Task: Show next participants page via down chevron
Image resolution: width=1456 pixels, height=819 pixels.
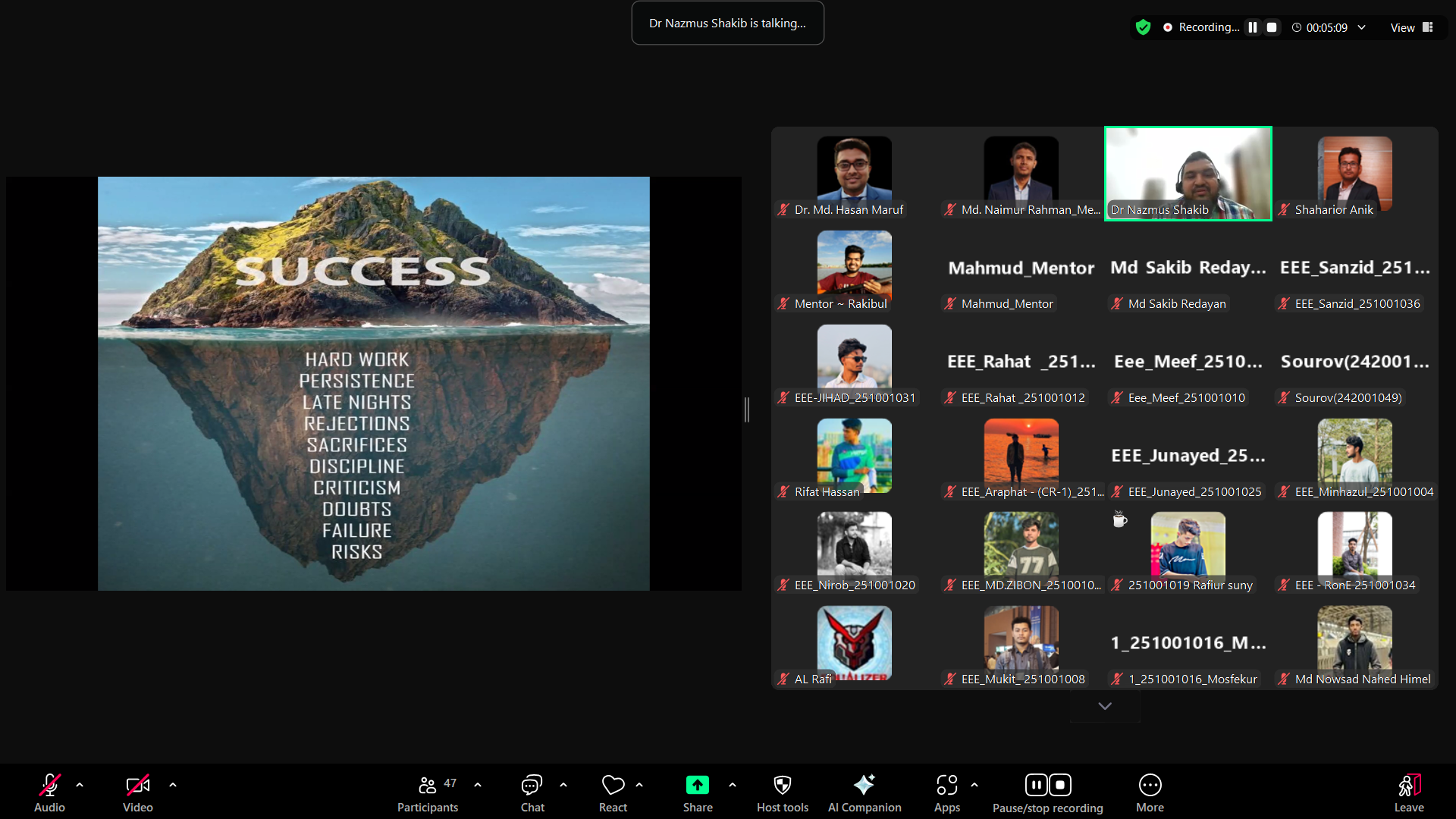Action: 1104,706
